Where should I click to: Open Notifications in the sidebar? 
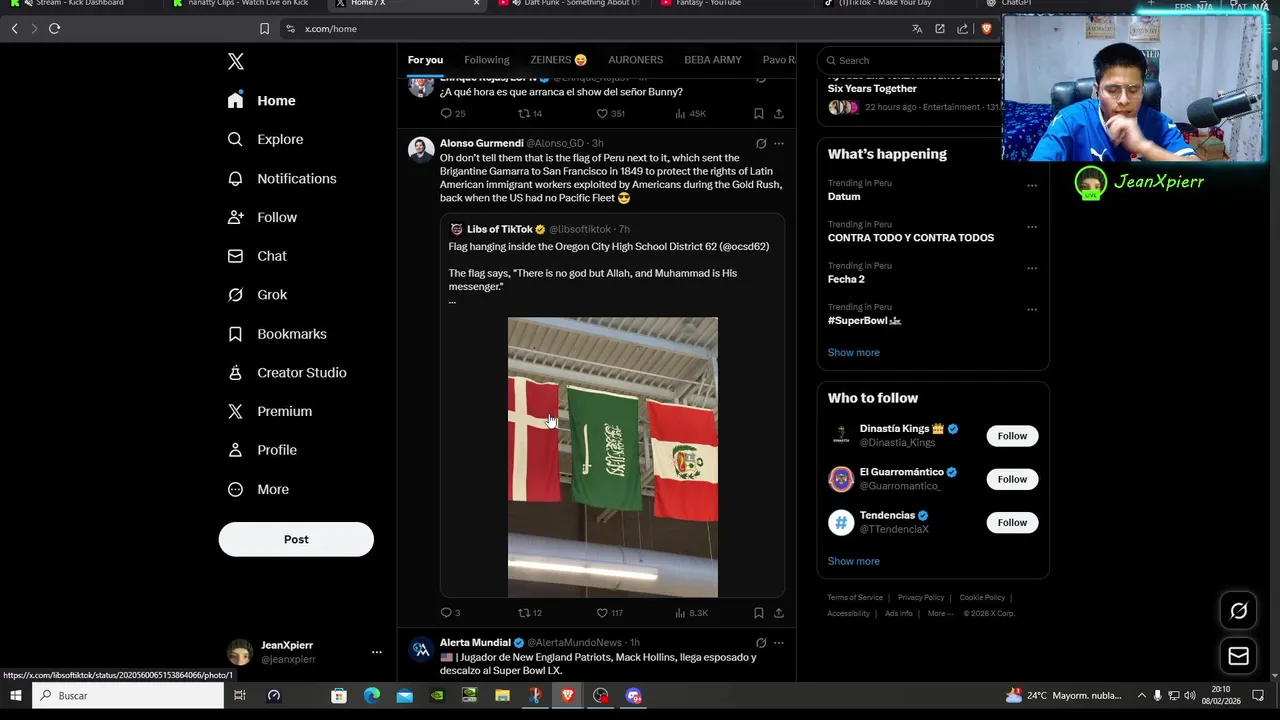click(282, 179)
